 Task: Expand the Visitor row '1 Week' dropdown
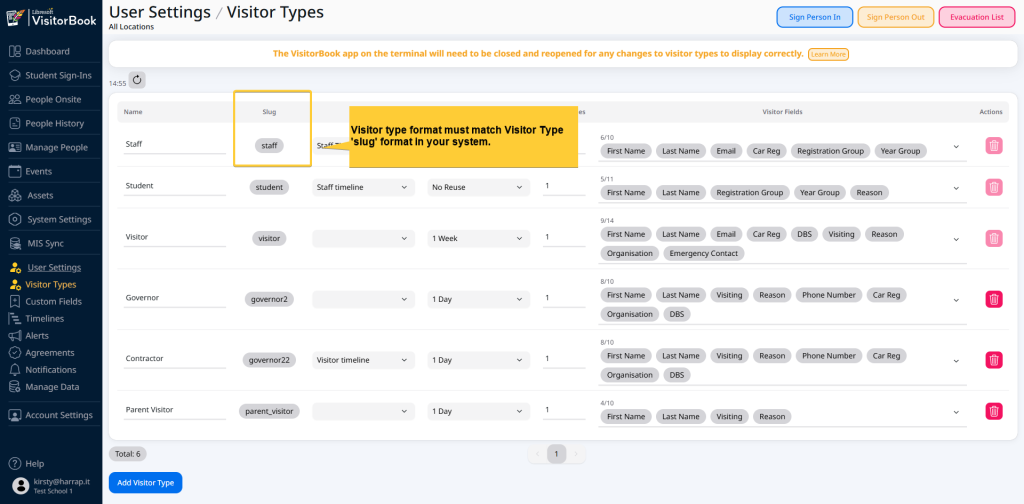[x=478, y=238]
